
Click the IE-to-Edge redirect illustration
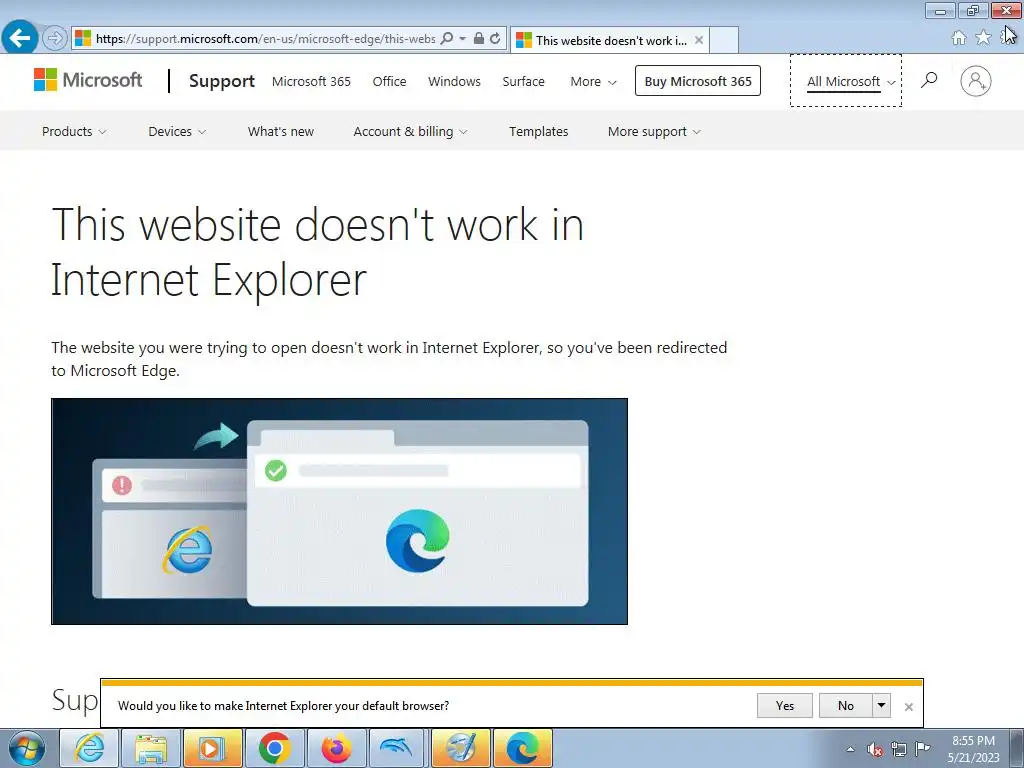(340, 511)
